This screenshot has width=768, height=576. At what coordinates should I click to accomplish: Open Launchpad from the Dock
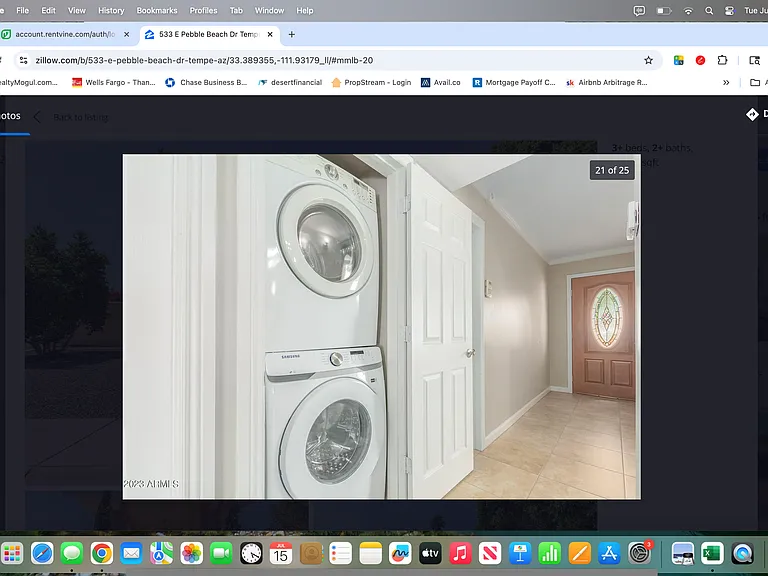coord(12,553)
